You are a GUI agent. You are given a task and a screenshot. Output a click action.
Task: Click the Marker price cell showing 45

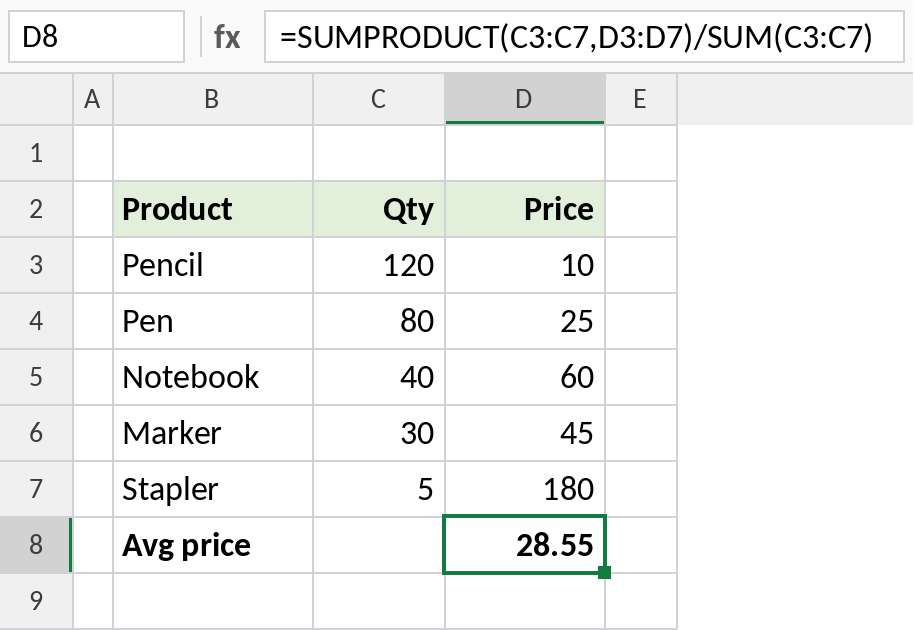pyautogui.click(x=525, y=432)
